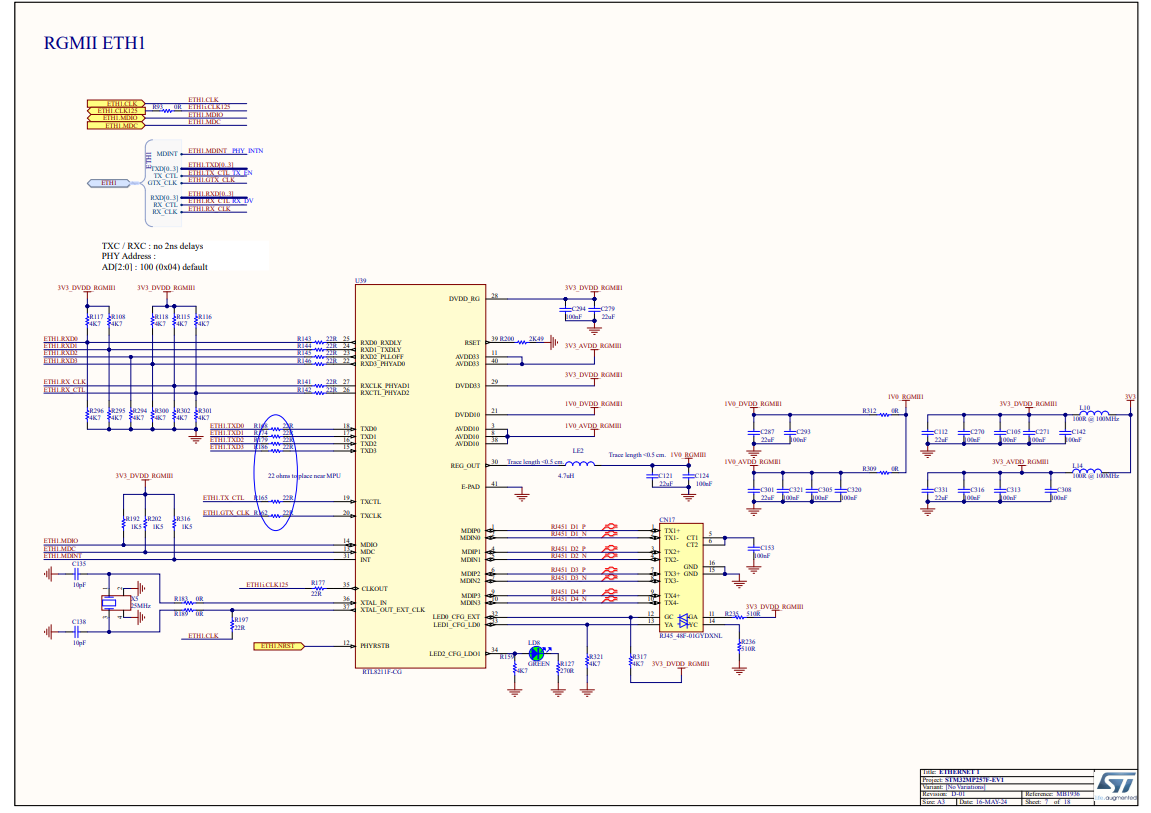Select the ETH1.RX_CLK net label at left edge
The image size is (1151, 813).
(x=65, y=382)
